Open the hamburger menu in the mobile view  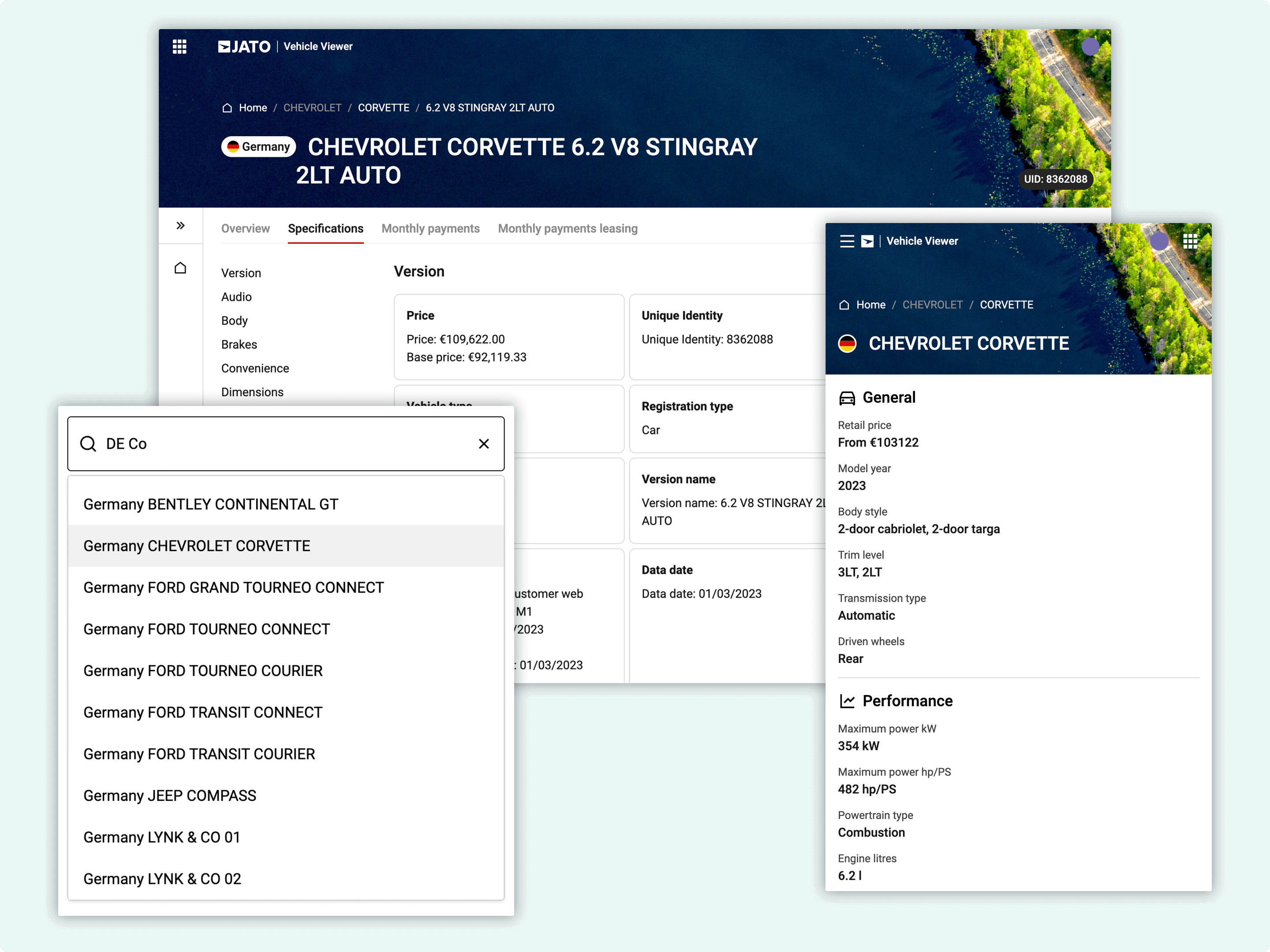pyautogui.click(x=848, y=241)
